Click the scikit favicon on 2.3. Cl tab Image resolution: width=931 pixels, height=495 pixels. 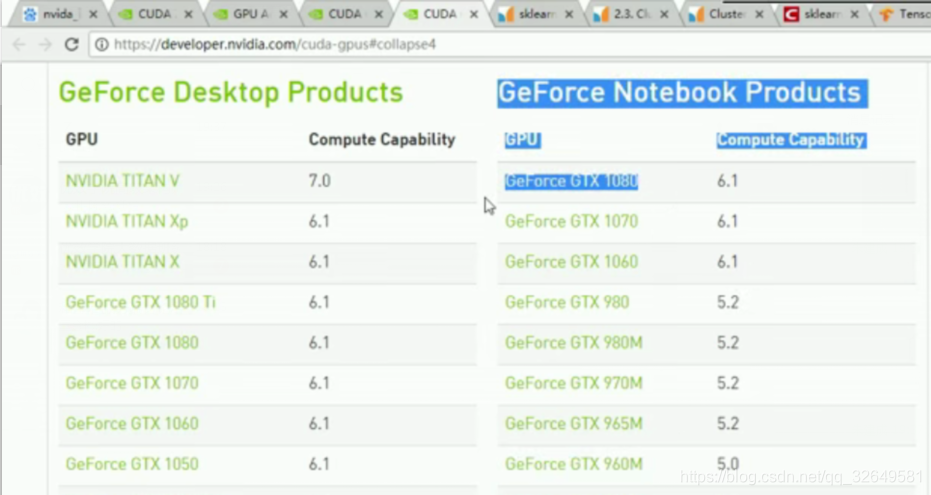click(x=601, y=14)
